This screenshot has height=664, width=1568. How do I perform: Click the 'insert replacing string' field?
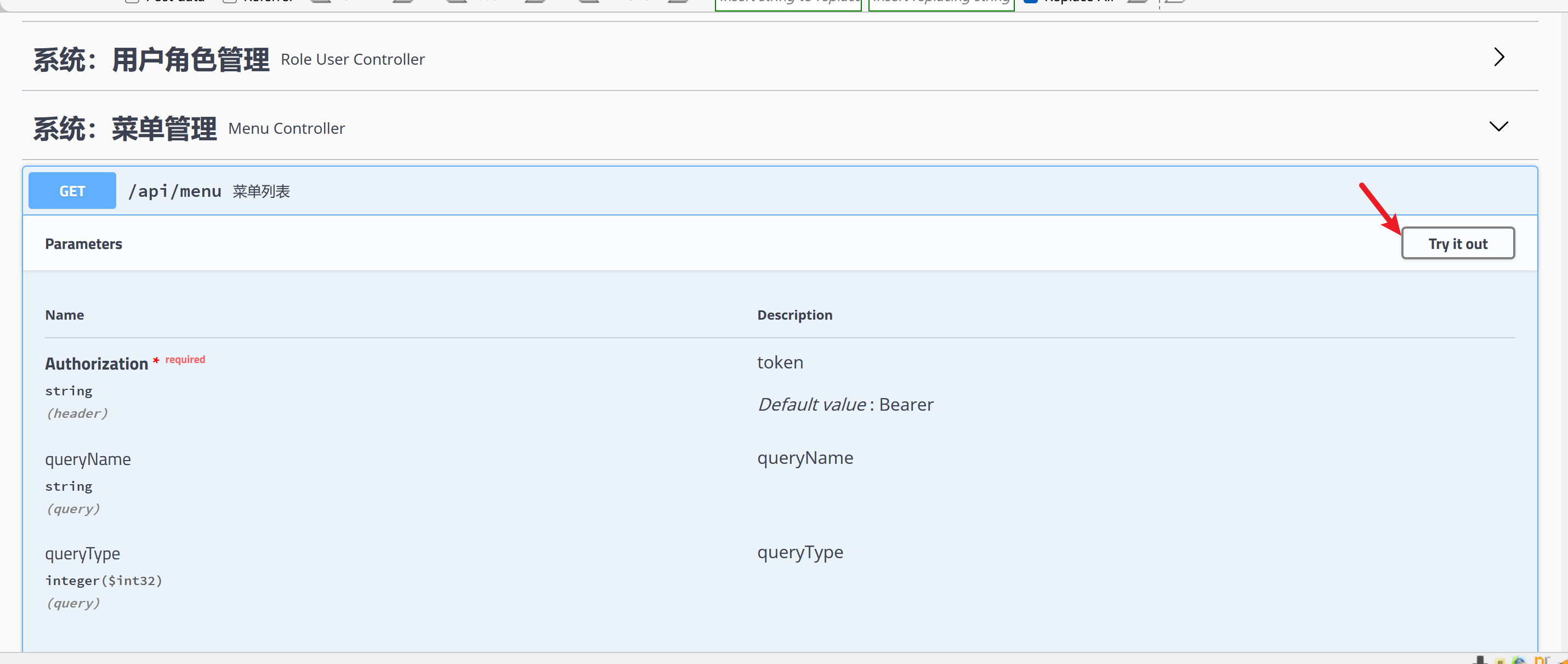coord(940,4)
